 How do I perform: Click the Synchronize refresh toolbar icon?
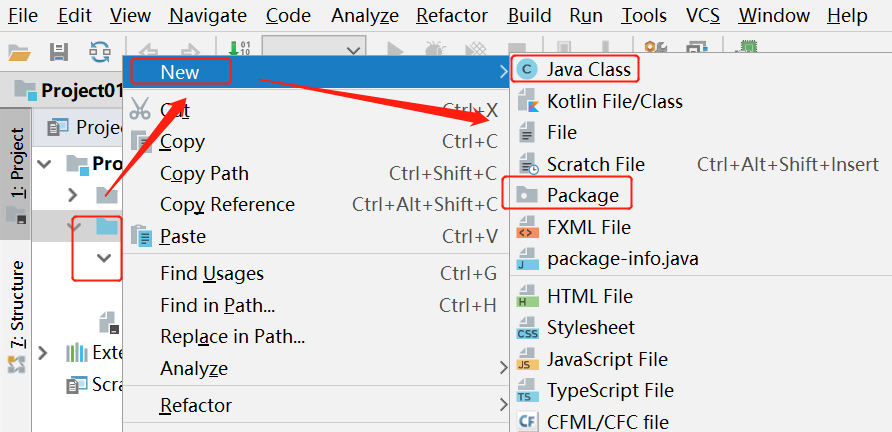coord(100,51)
